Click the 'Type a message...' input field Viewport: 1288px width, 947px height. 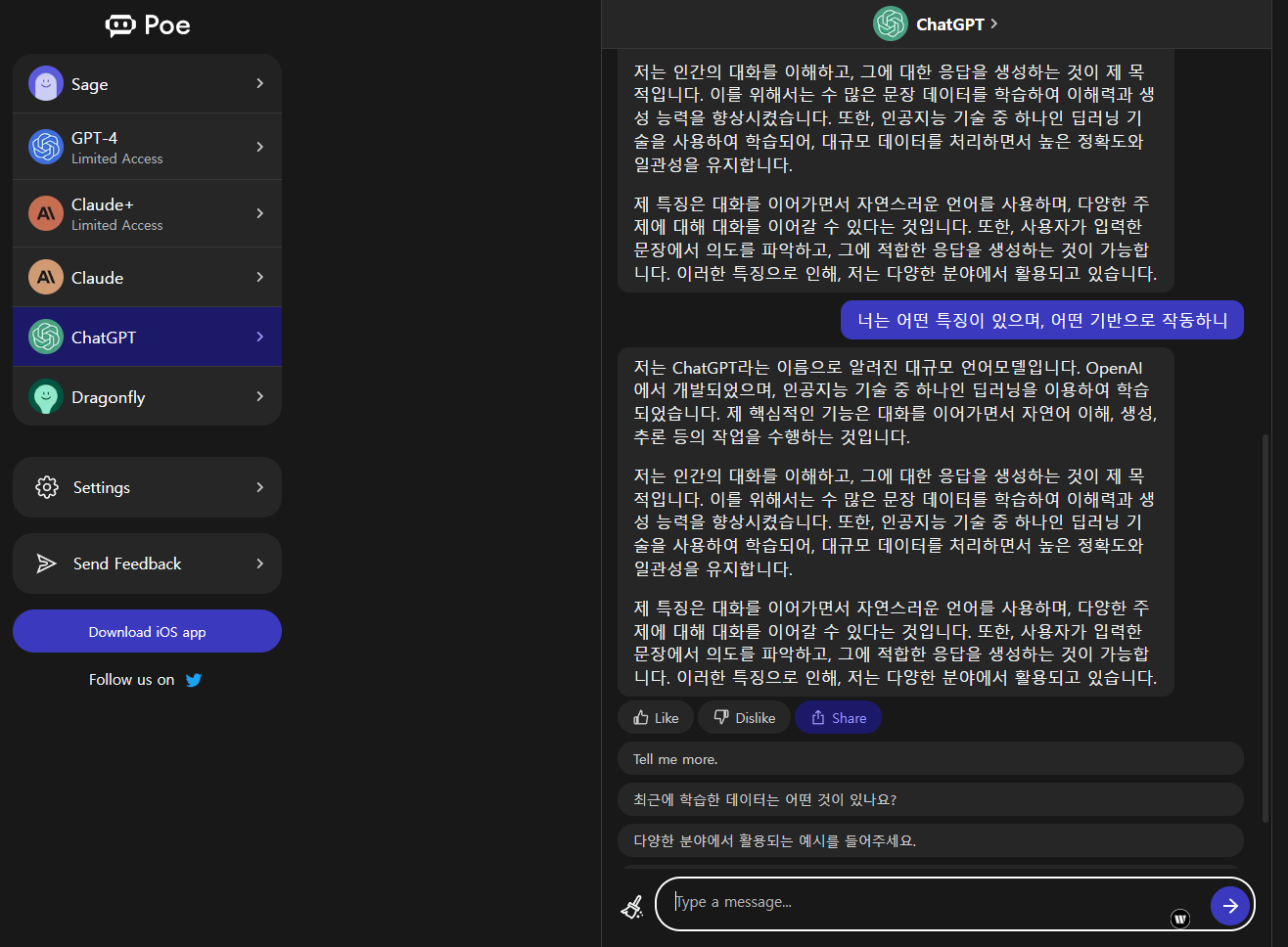tap(930, 902)
